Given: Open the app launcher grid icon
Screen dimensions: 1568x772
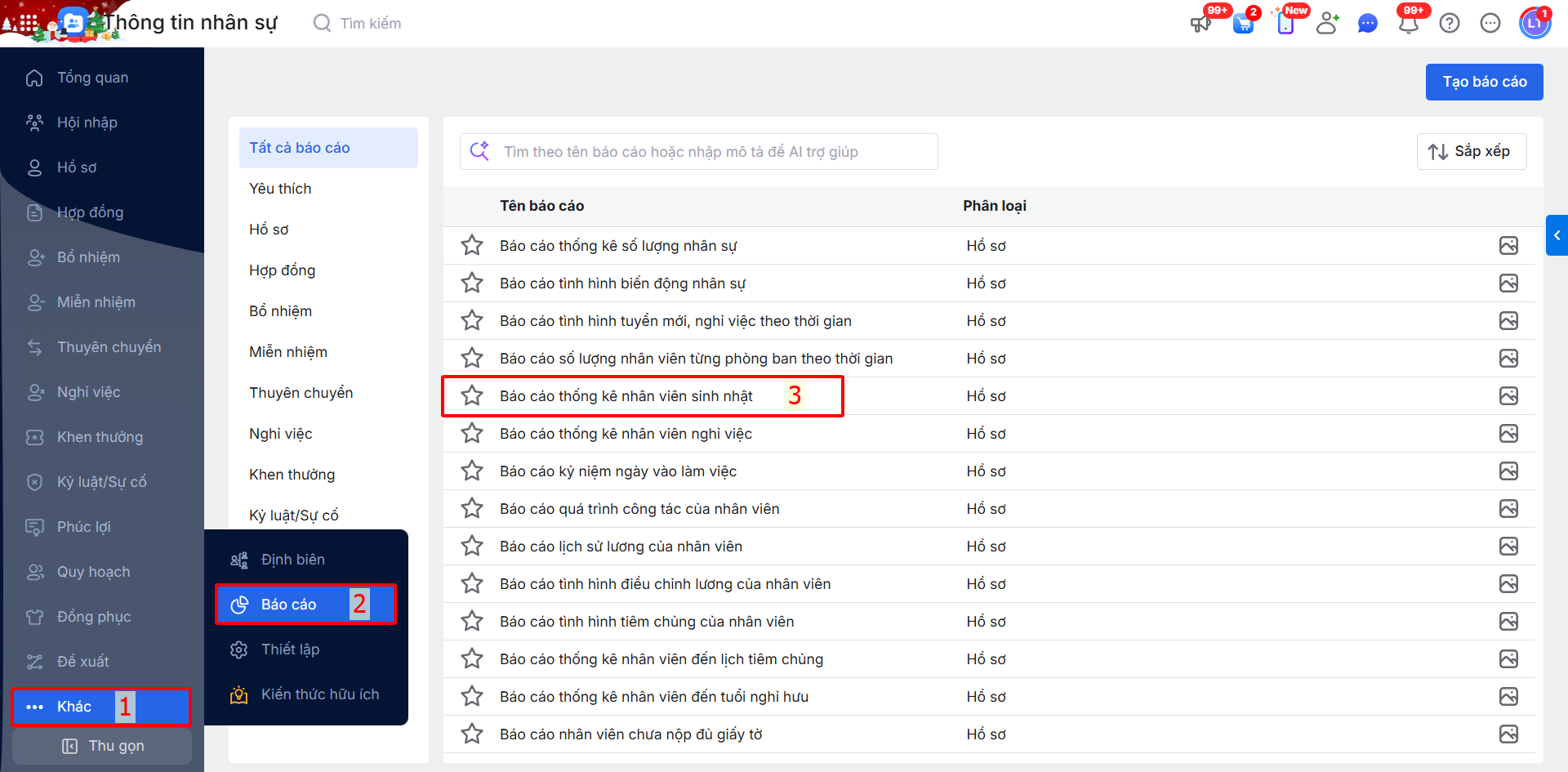Looking at the screenshot, I should click(28, 23).
